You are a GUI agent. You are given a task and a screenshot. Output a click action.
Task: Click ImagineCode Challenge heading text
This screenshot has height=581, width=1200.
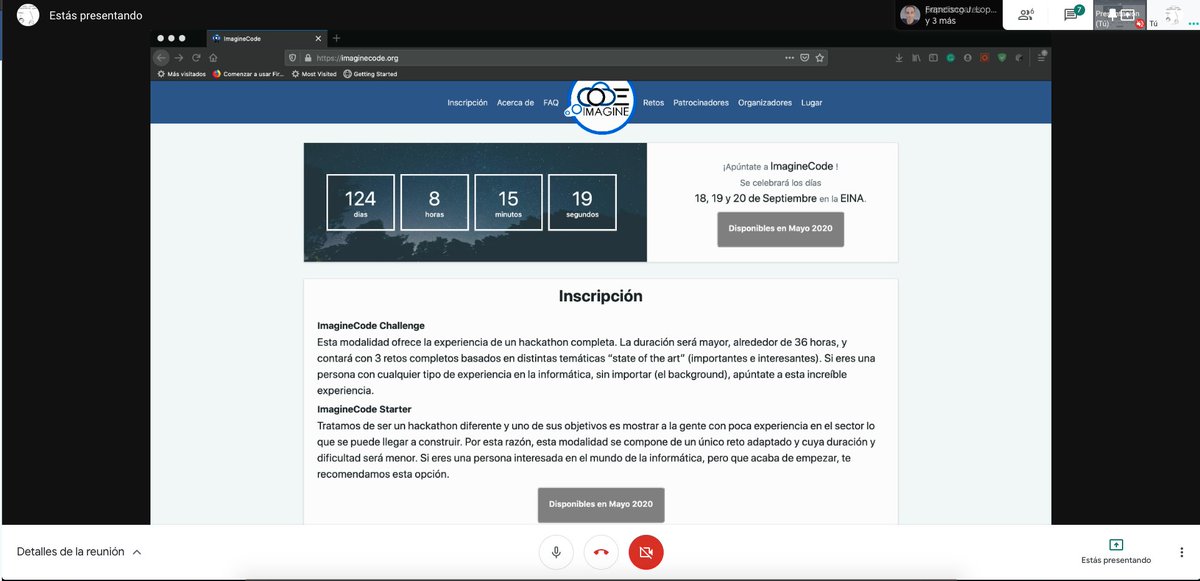pyautogui.click(x=371, y=326)
